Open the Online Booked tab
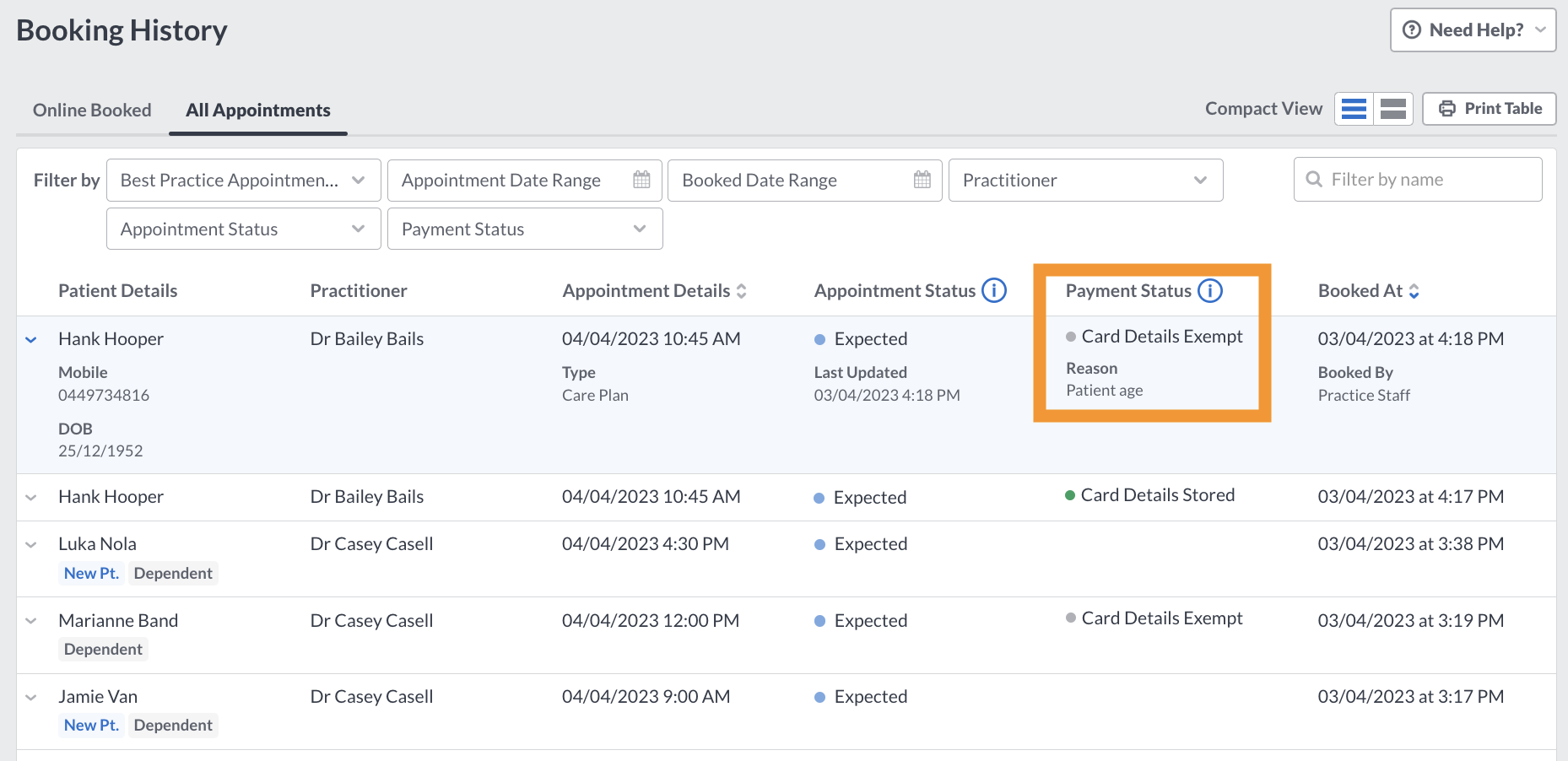This screenshot has width=1568, height=761. [x=92, y=111]
